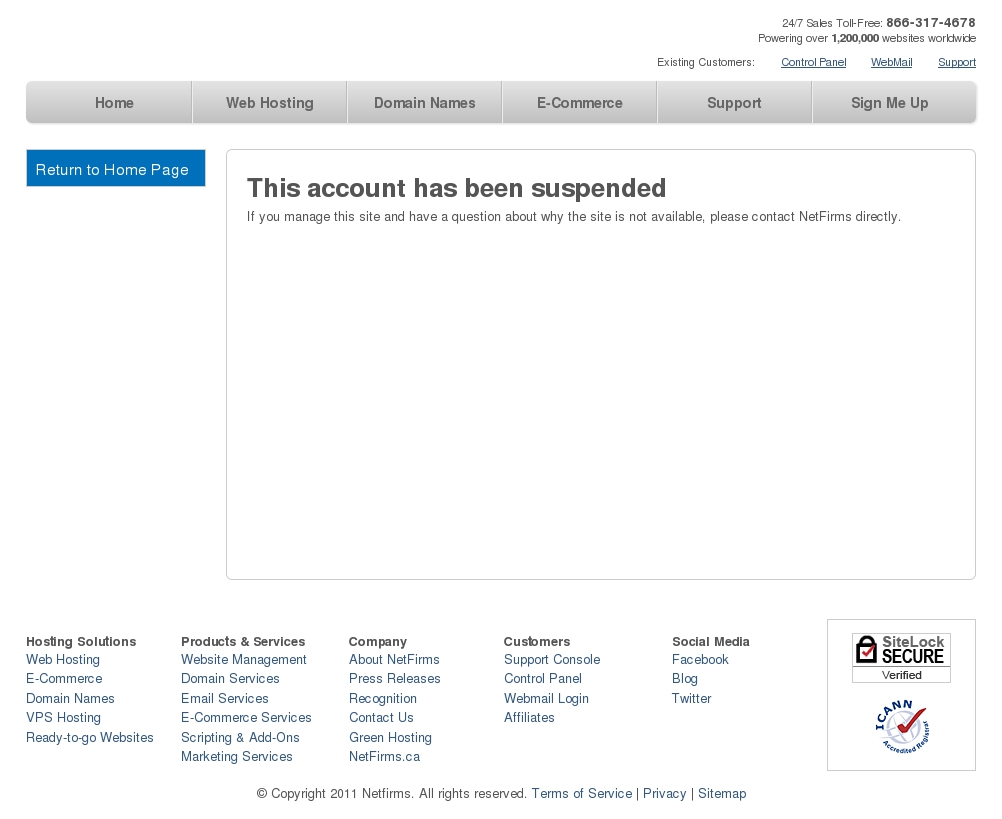The height and width of the screenshot is (819, 1002).
Task: Open Support in the main navigation bar
Action: coord(734,103)
